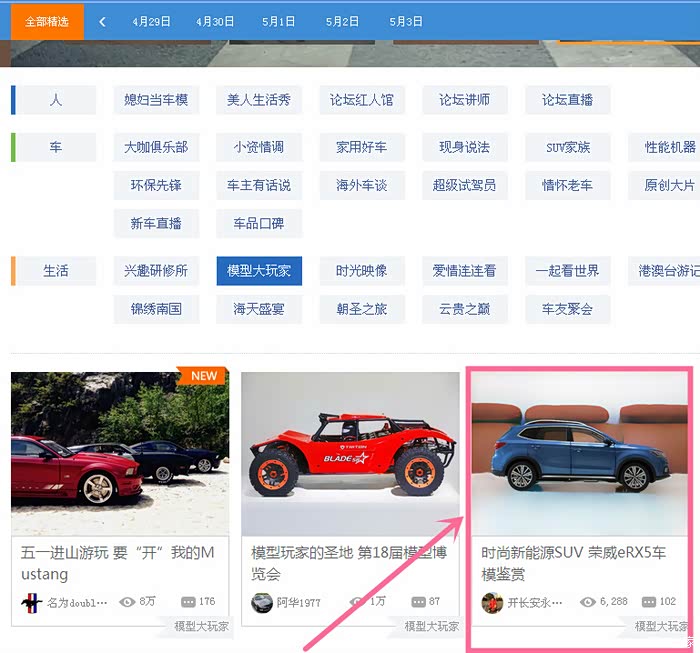Open the red Mustang post thumbnail
The height and width of the screenshot is (653, 700).
(x=120, y=453)
